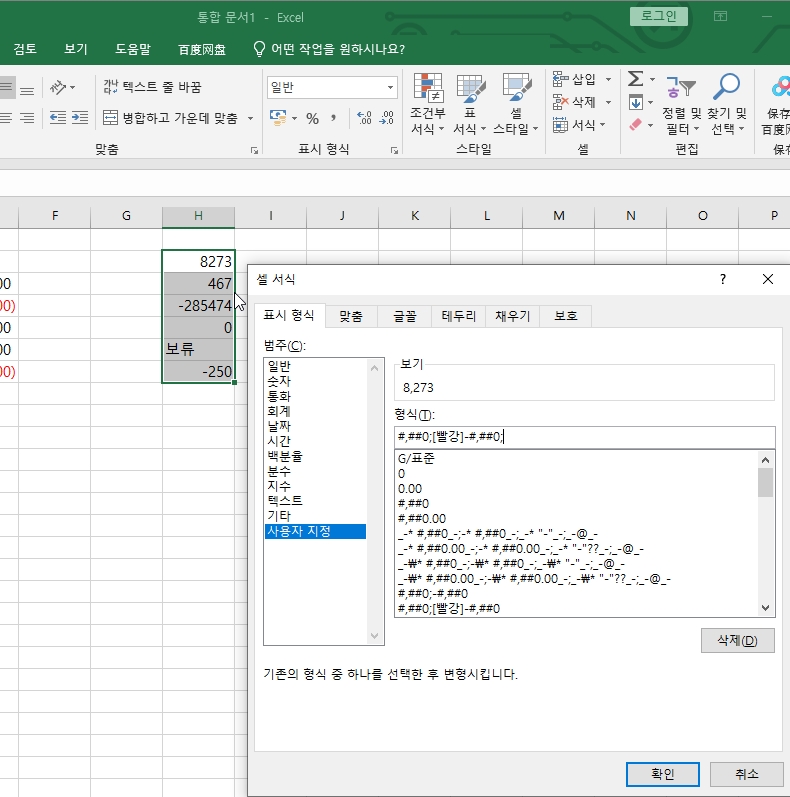Click the accounting number format icon
Image resolution: width=790 pixels, height=797 pixels.
(278, 118)
